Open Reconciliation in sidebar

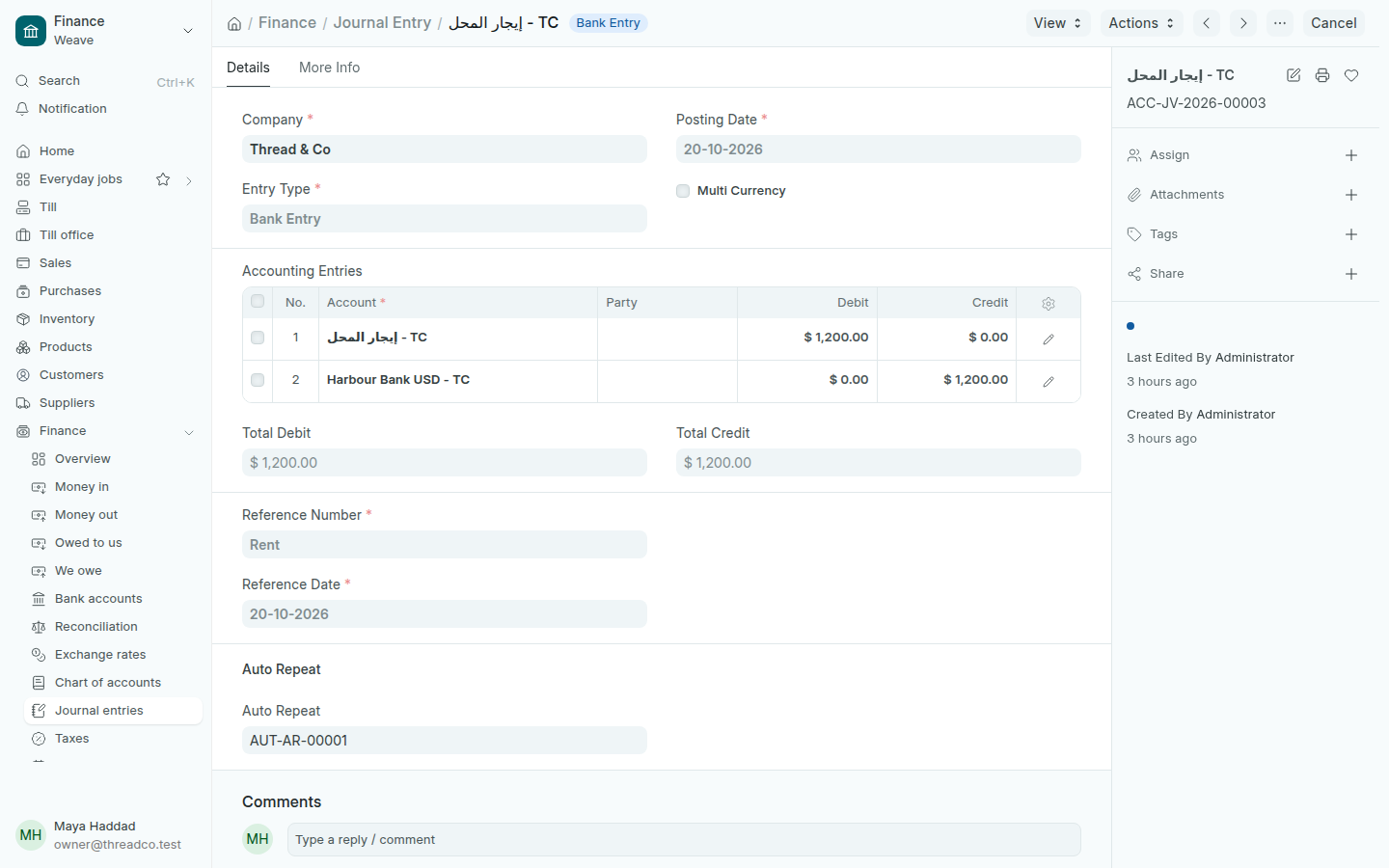[114, 627]
